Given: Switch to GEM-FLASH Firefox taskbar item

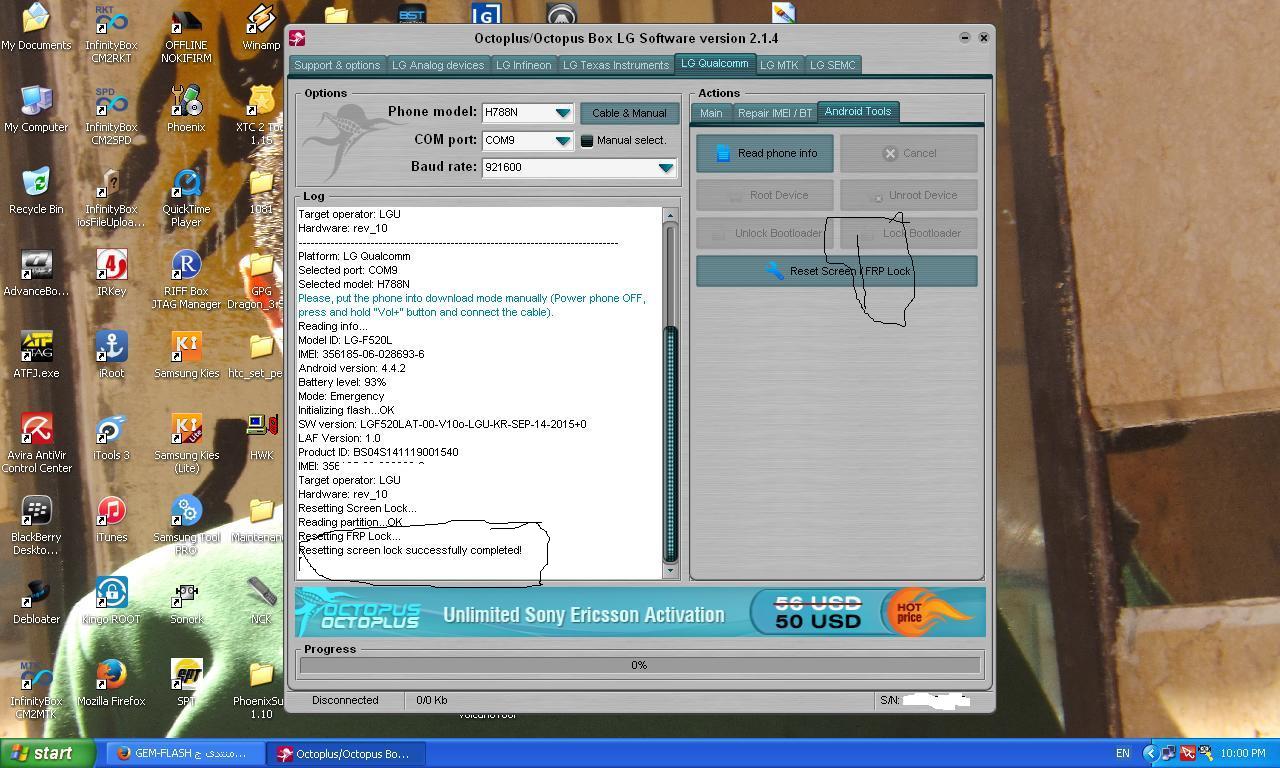Looking at the screenshot, I should tap(184, 754).
